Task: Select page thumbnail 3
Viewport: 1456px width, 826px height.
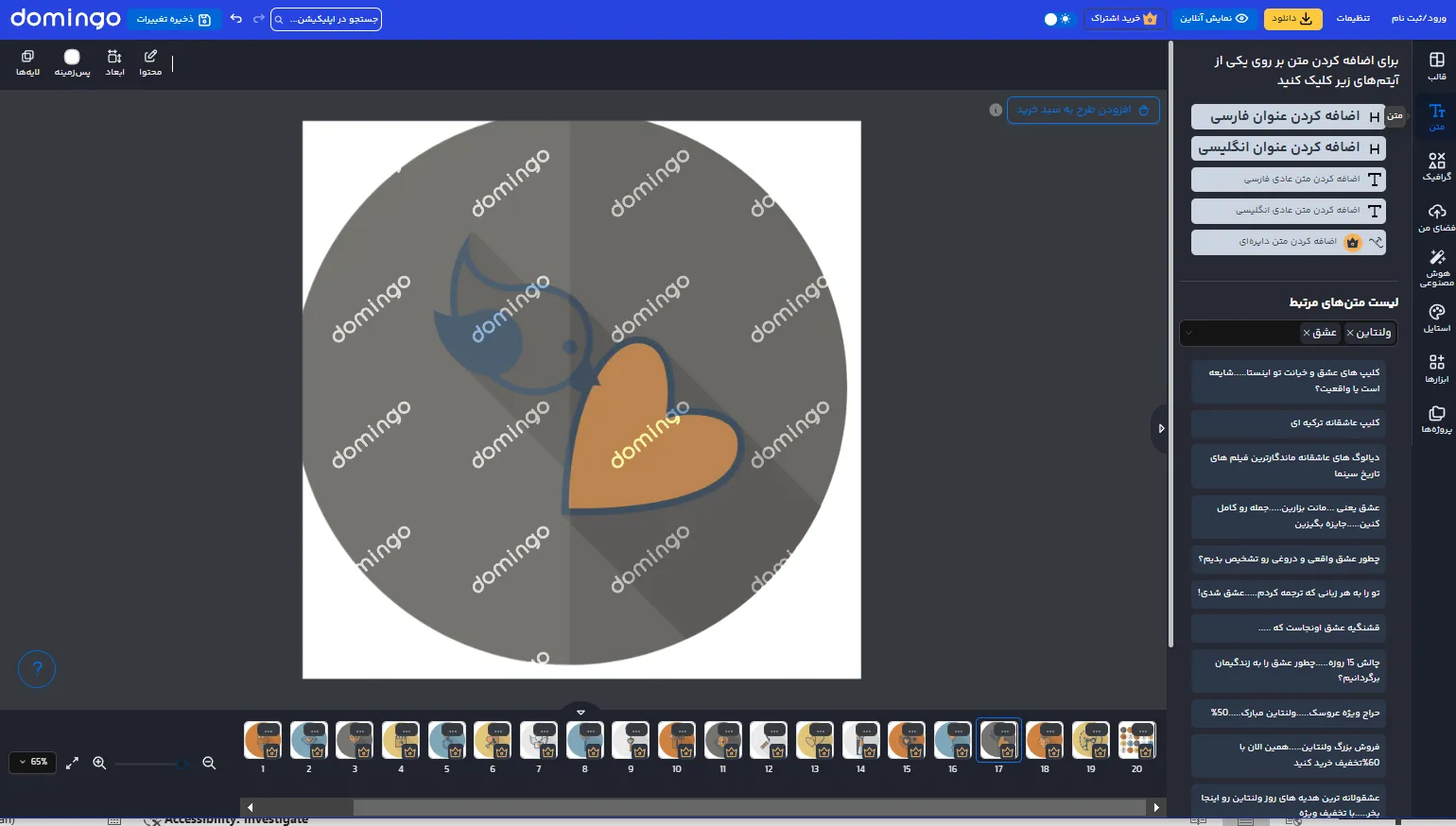Action: coord(355,740)
